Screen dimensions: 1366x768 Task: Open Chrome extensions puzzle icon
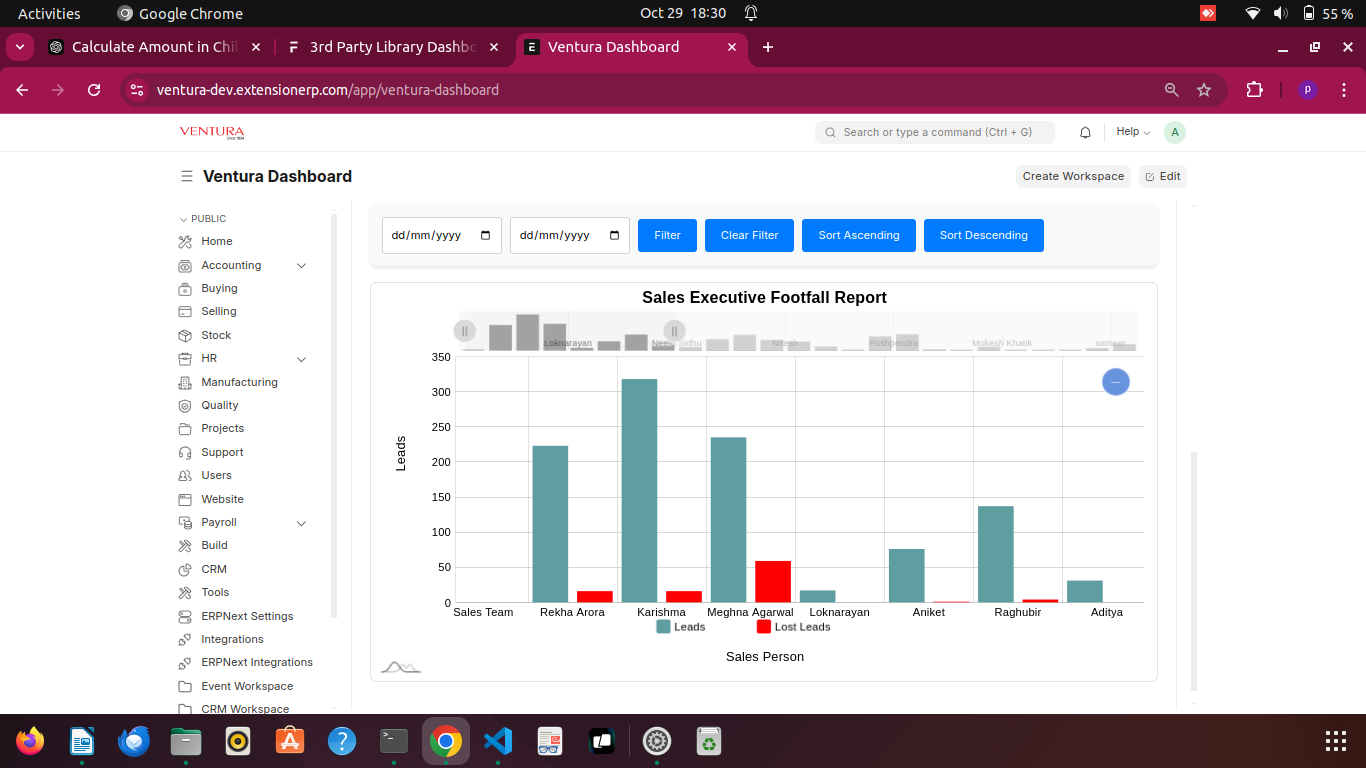coord(1255,90)
